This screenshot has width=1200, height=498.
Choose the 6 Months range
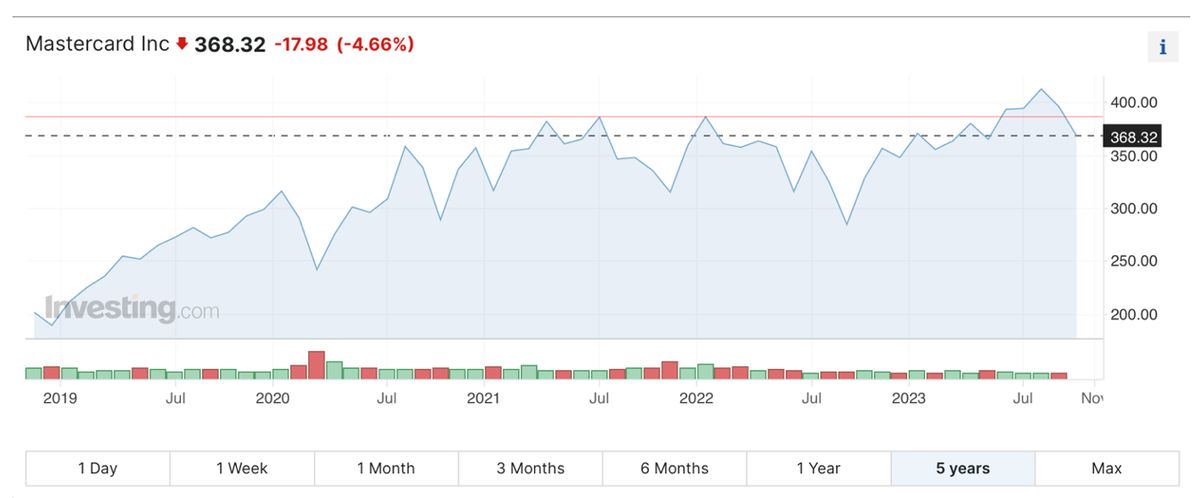click(674, 468)
